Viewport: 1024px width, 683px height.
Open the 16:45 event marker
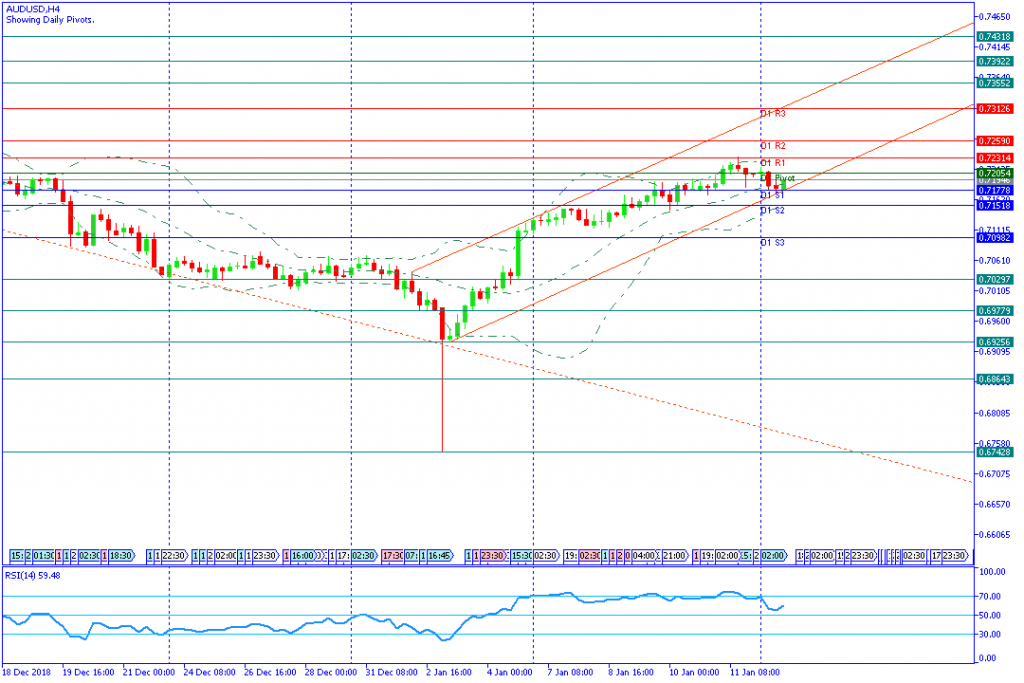(440, 556)
